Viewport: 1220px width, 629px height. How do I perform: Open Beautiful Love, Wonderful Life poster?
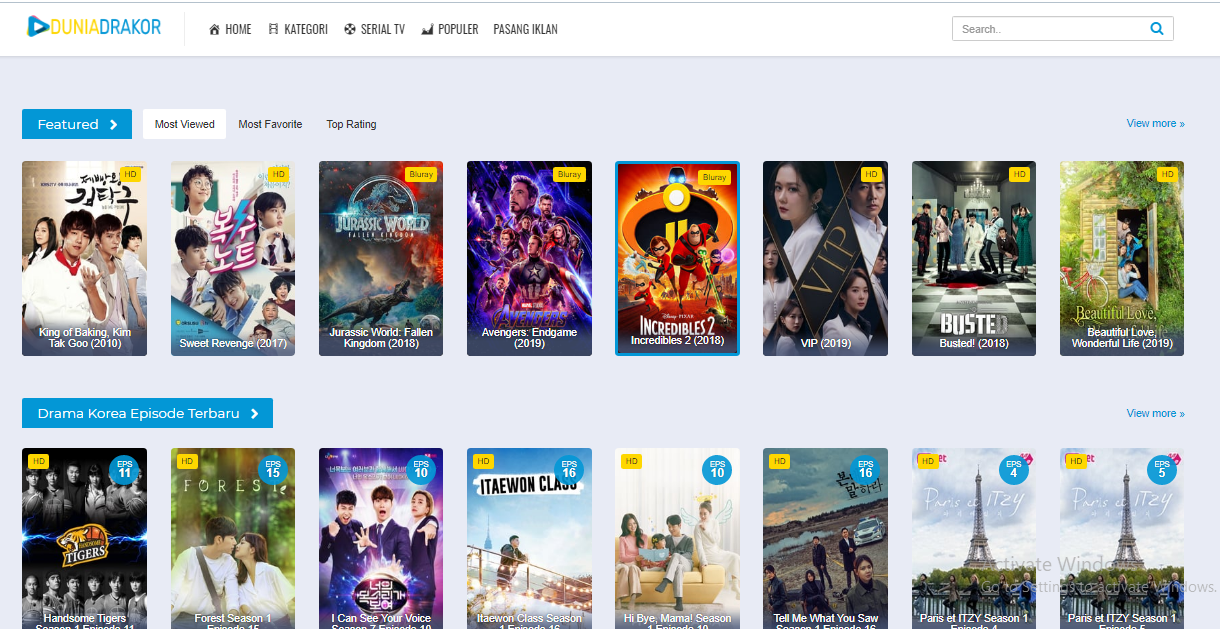click(x=1122, y=258)
